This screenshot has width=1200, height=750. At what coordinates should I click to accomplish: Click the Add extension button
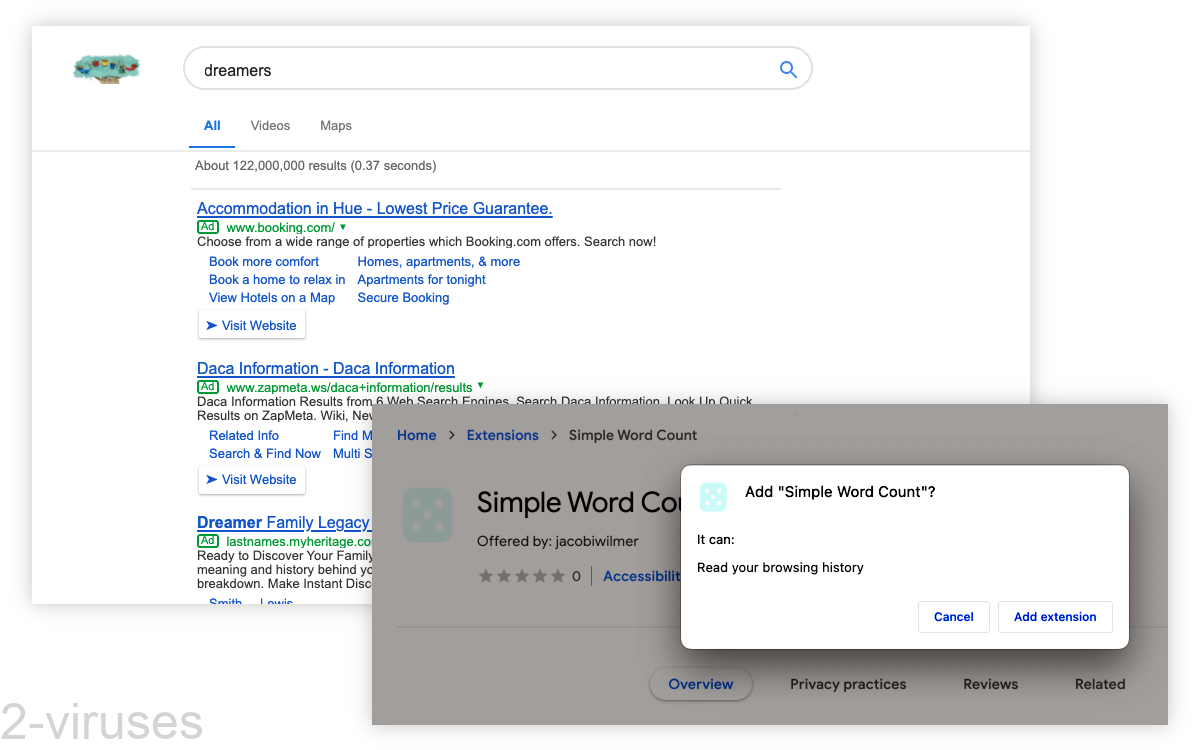coord(1055,617)
